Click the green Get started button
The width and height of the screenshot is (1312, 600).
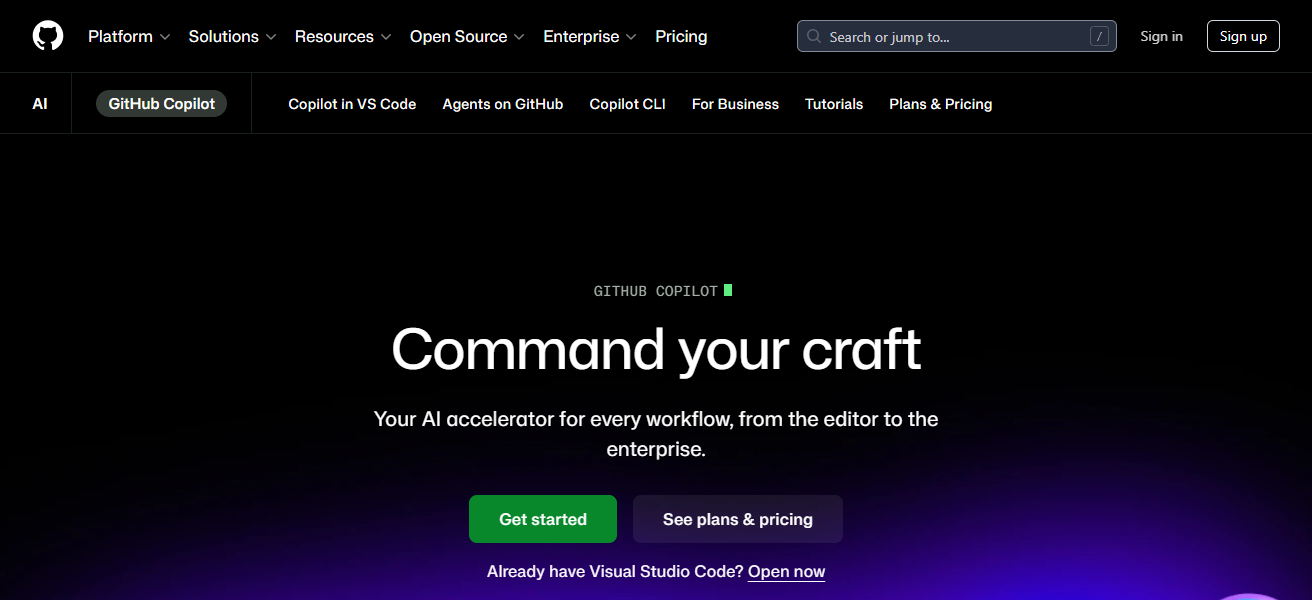[x=543, y=519]
